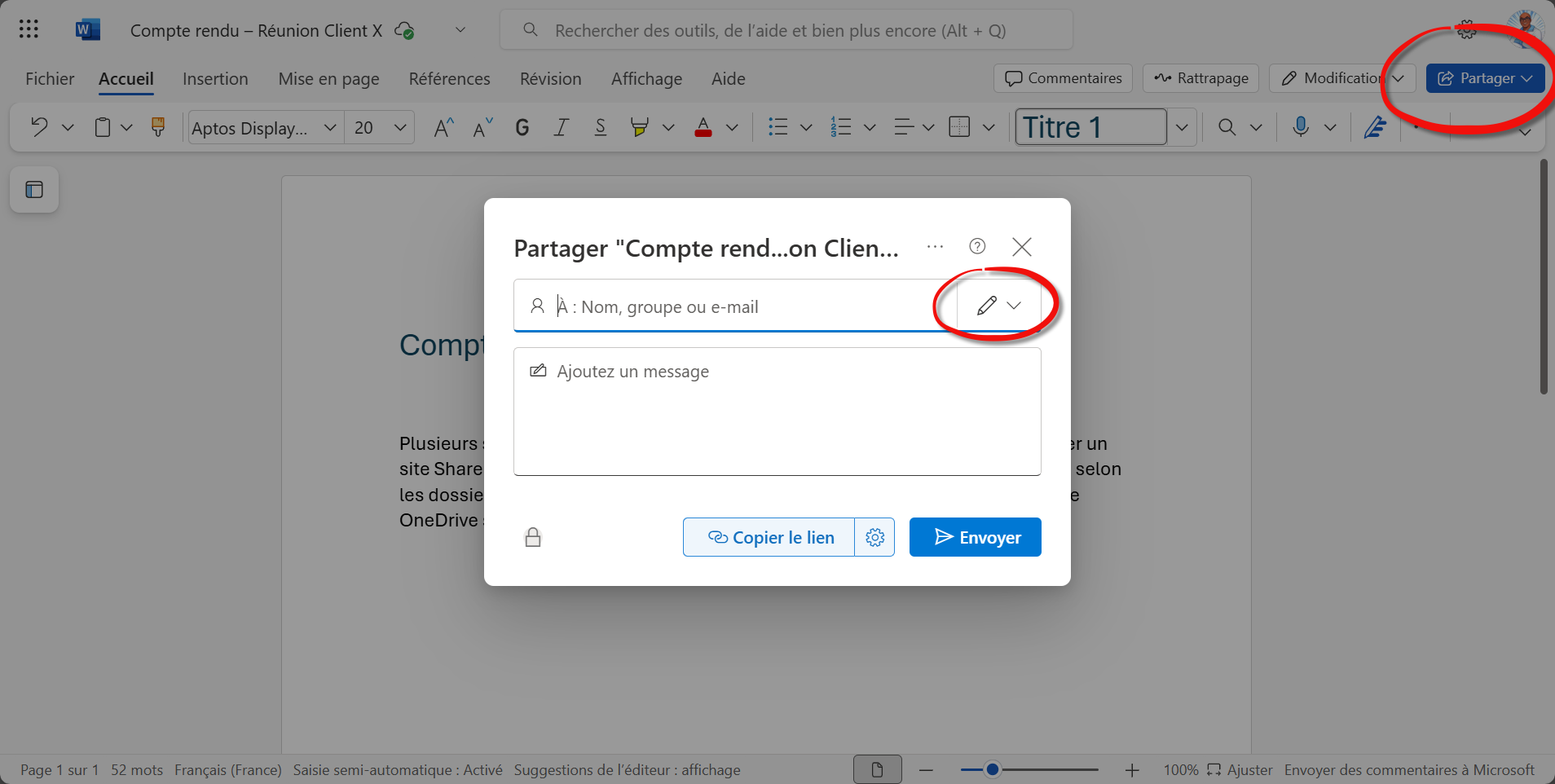Open the app launcher grid icon
This screenshot has width=1555, height=784.
point(29,30)
